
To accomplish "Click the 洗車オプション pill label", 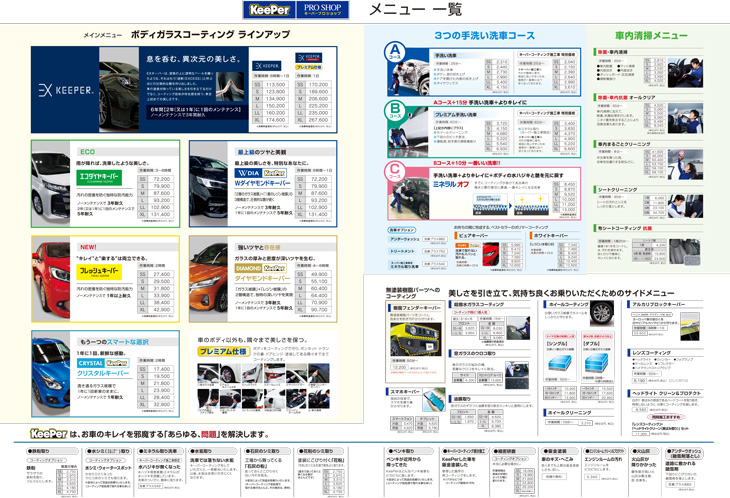I will click(402, 230).
